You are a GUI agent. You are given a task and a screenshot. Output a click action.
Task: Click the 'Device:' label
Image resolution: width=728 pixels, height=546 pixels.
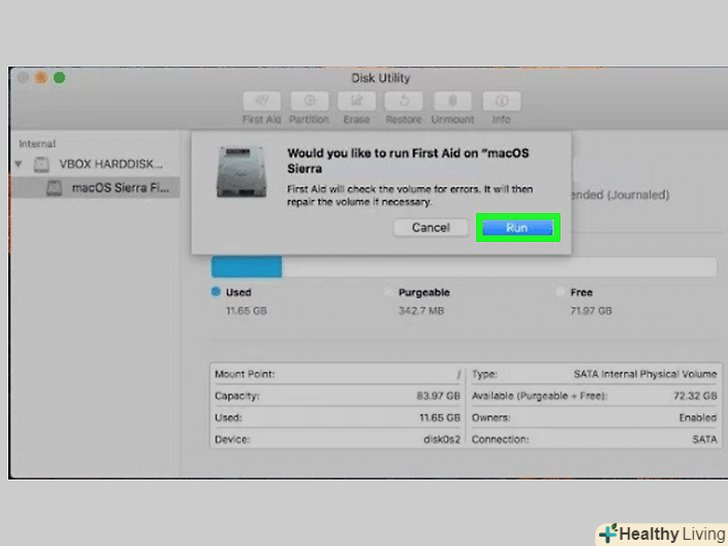pos(232,439)
